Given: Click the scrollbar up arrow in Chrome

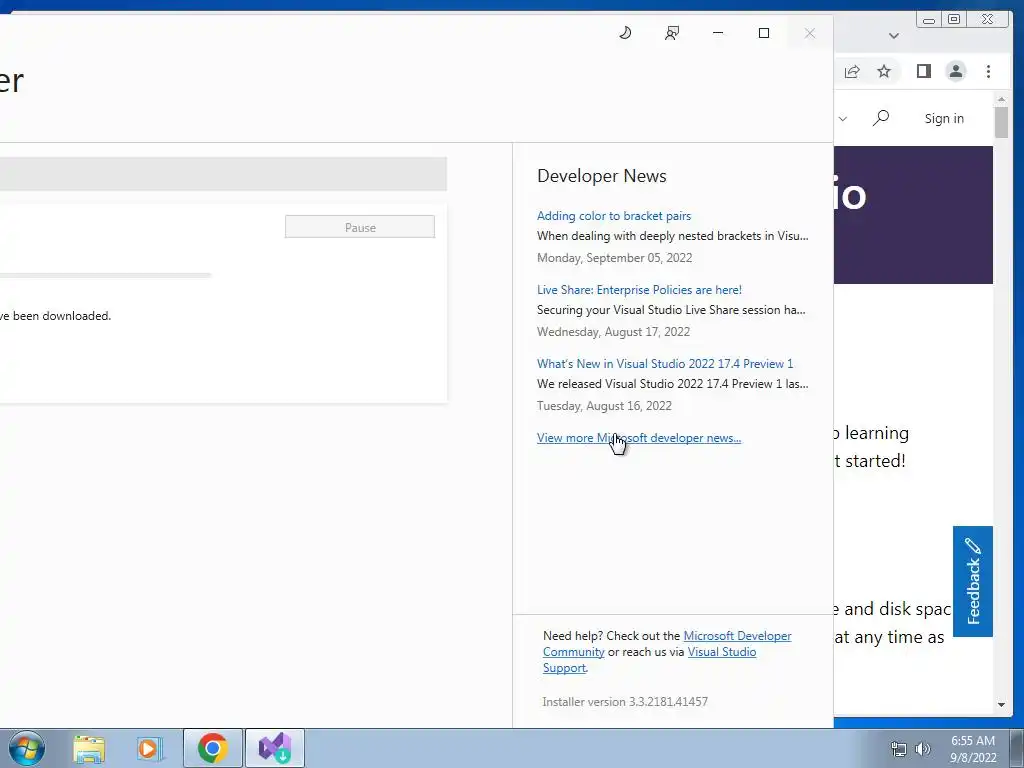Looking at the screenshot, I should point(1001,99).
